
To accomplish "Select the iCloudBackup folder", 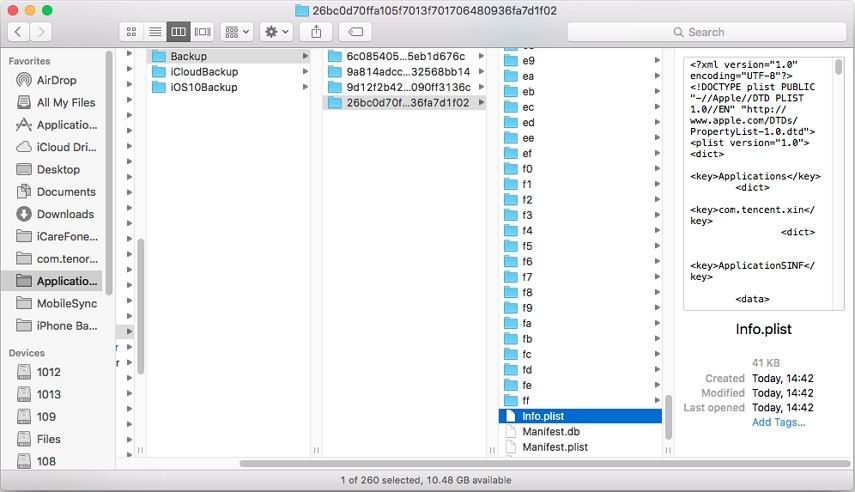I will click(x=229, y=72).
